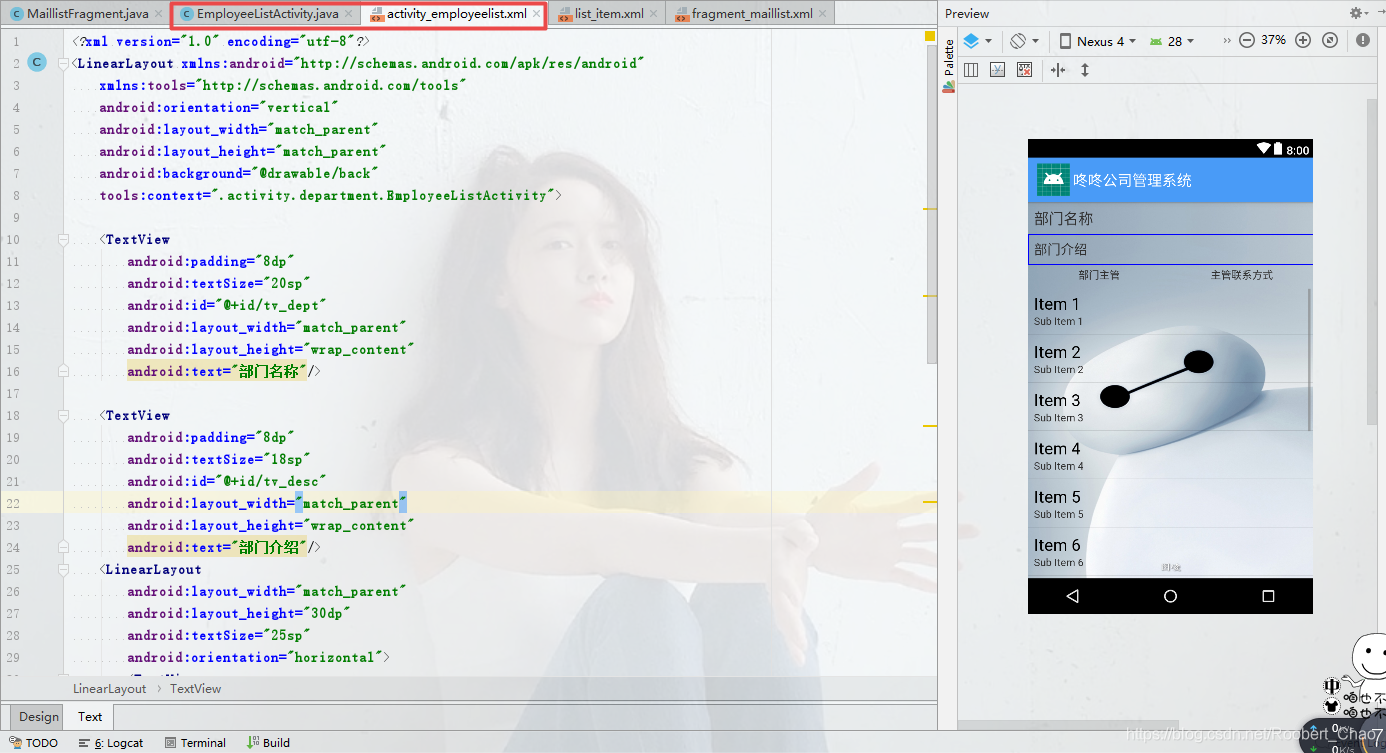Screen dimensions: 1386x753
Task: Close the MaillistFragment.java tab
Action: click(158, 14)
